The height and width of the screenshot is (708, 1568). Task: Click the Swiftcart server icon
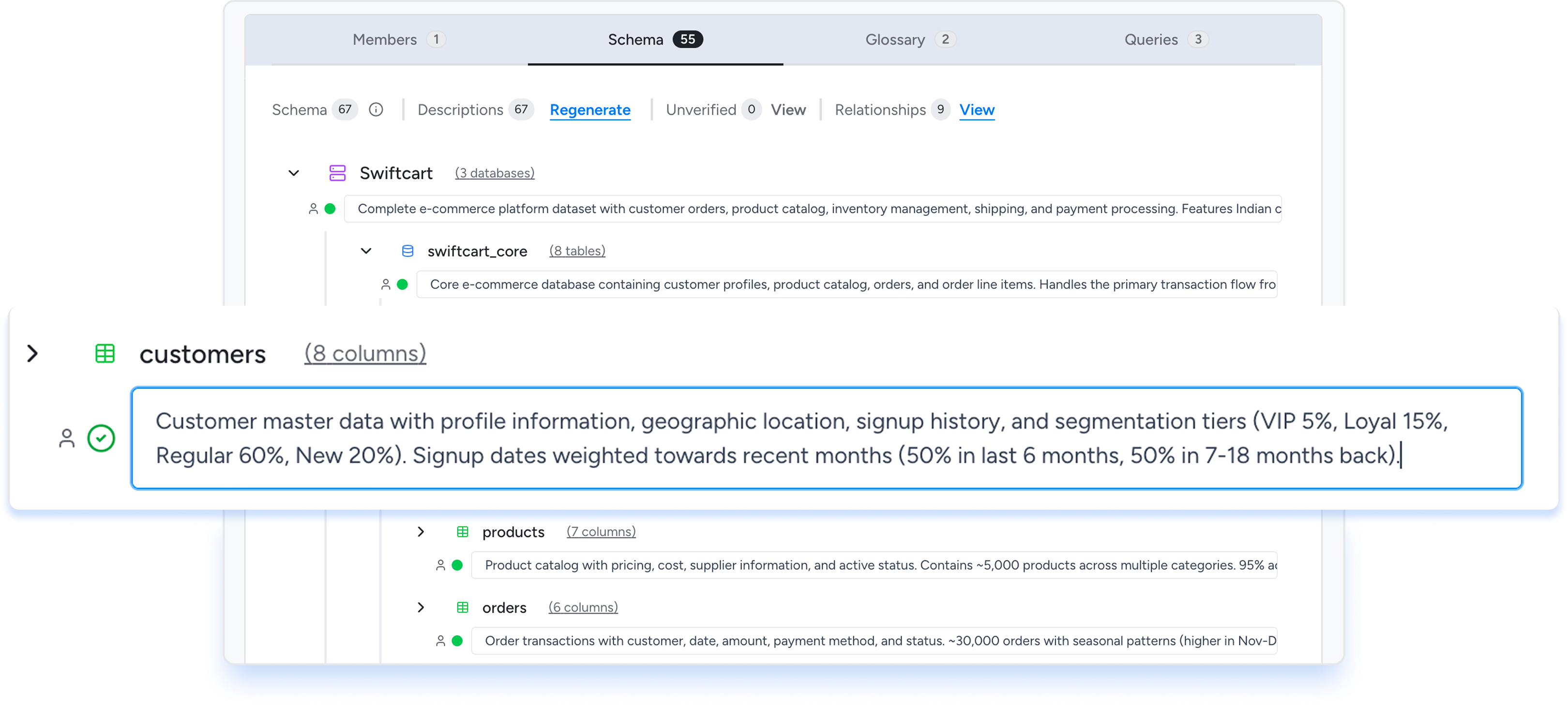[337, 173]
